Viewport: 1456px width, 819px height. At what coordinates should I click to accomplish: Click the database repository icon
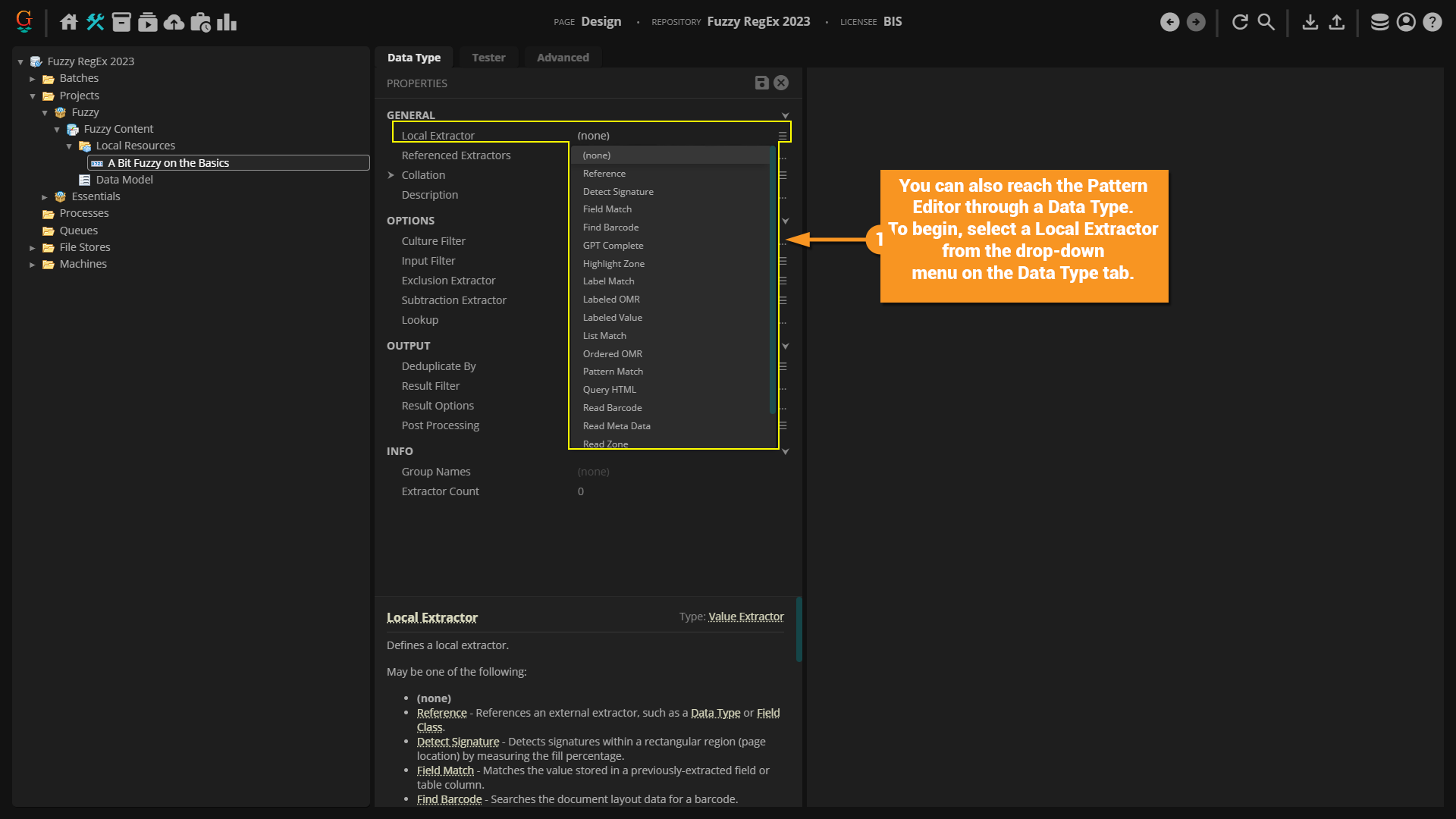coord(1379,22)
